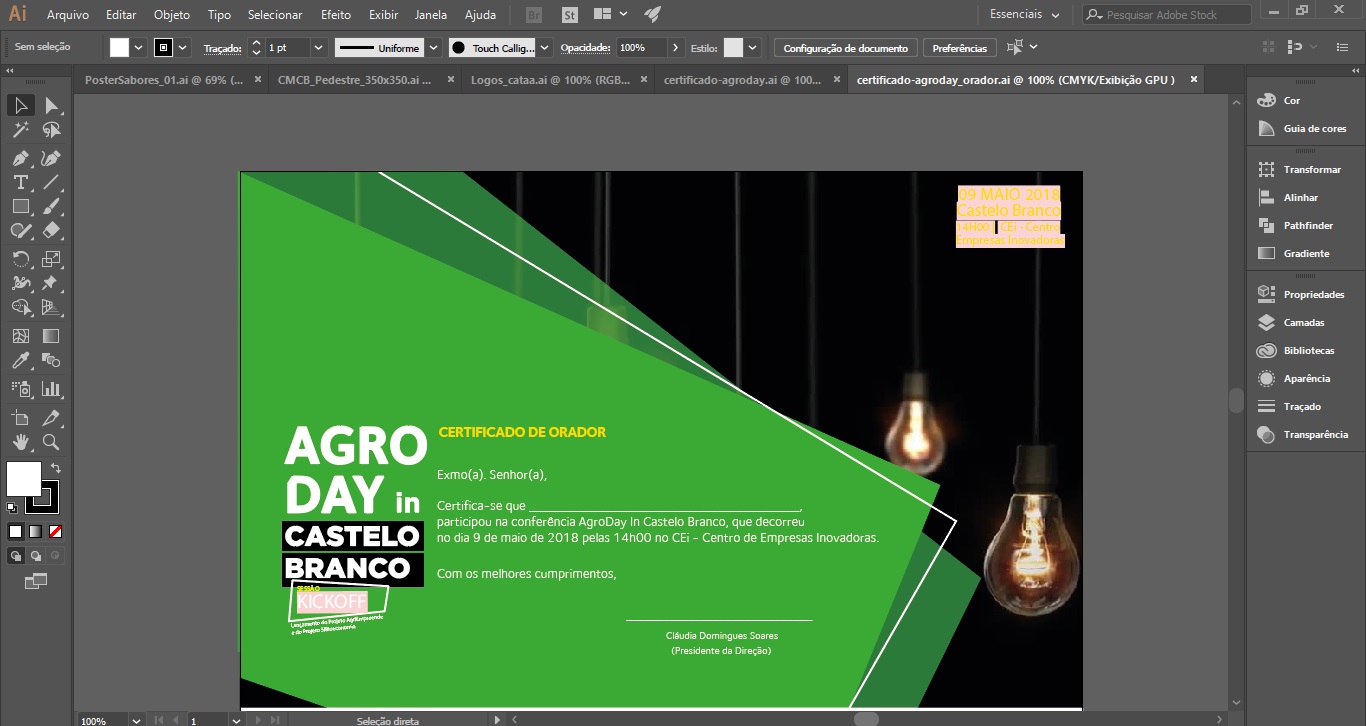Set paint mode to solid Color
1366x726 pixels.
[x=15, y=531]
